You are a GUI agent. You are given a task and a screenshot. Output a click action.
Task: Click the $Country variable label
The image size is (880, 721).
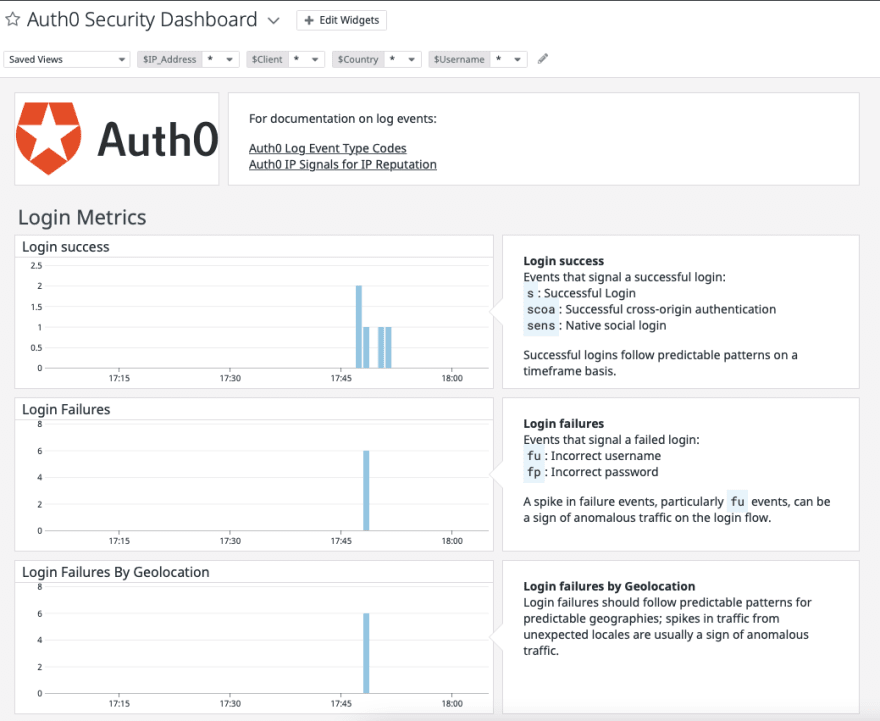[358, 59]
